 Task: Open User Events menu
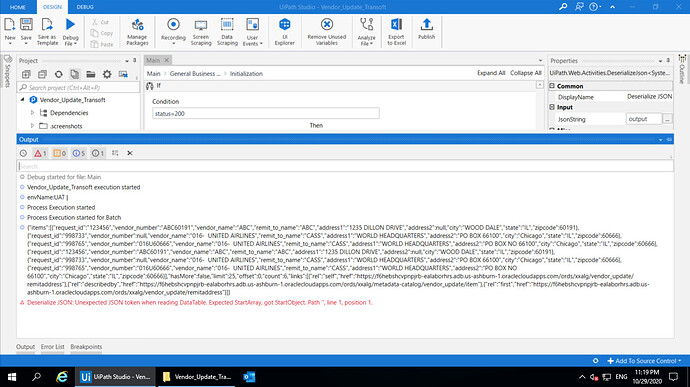click(x=253, y=31)
